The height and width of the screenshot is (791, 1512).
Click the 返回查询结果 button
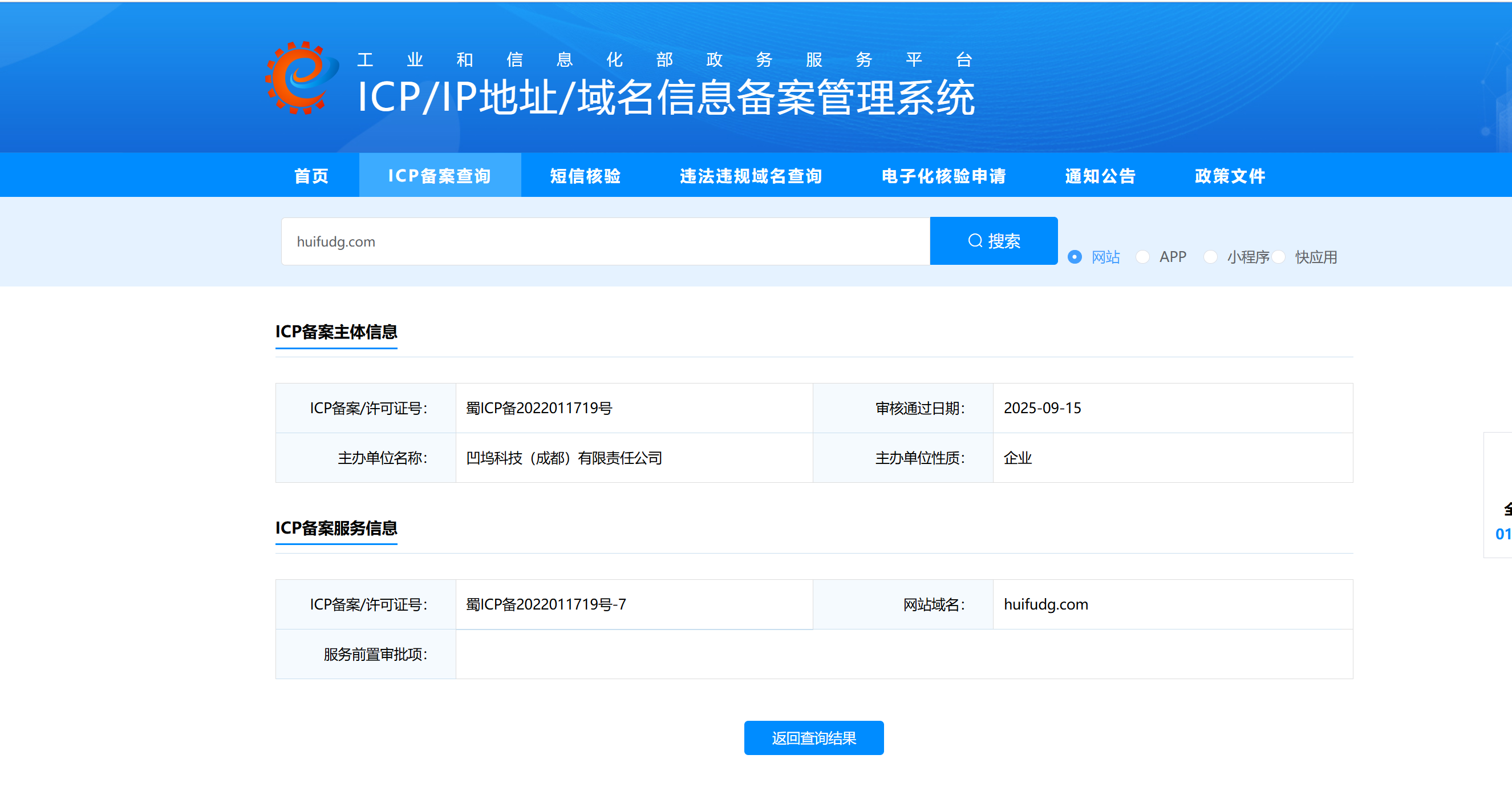click(813, 737)
